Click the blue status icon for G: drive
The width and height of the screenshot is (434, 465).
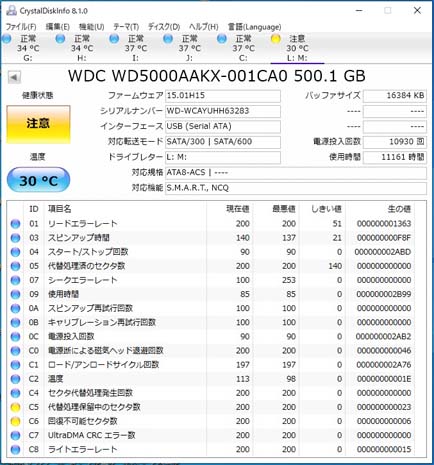click(7, 39)
